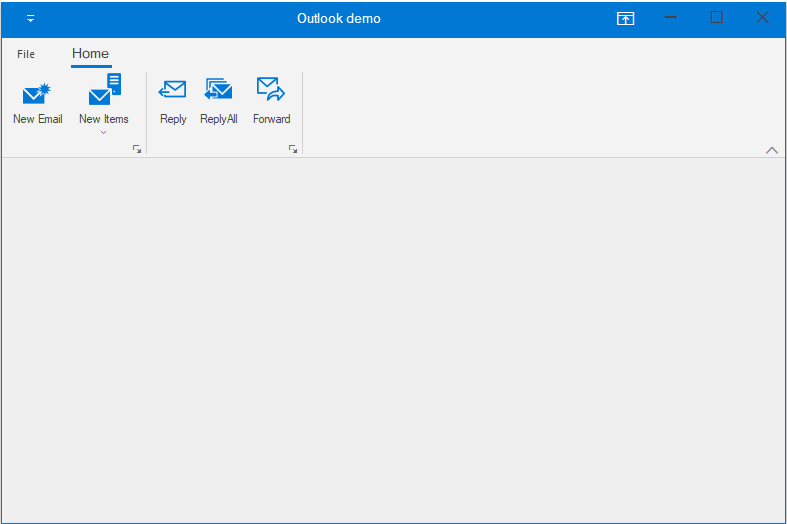This screenshot has width=787, height=524.
Task: Click the Reply envelope icon
Action: pos(173,90)
